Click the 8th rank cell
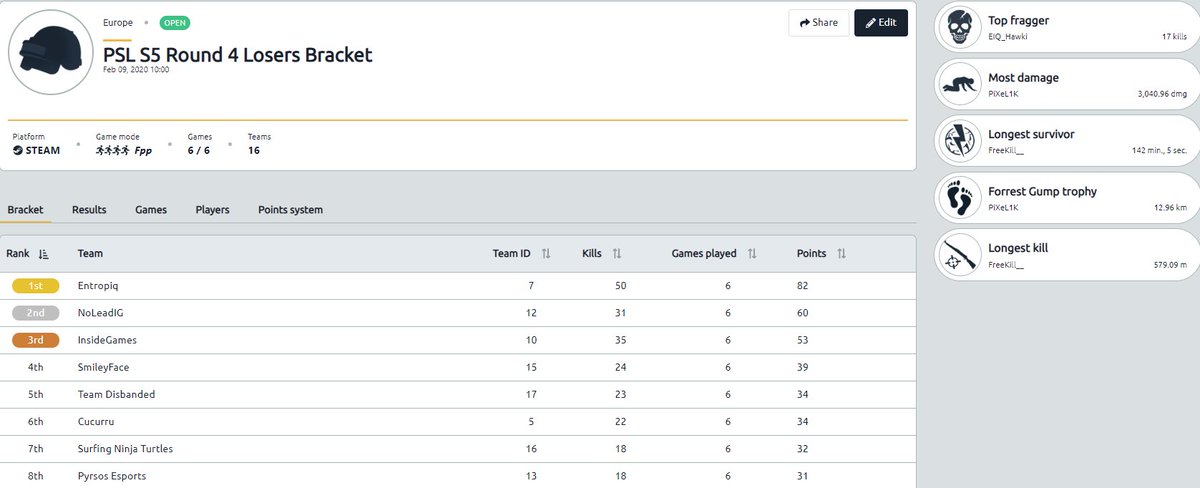The width and height of the screenshot is (1200, 488). (36, 475)
